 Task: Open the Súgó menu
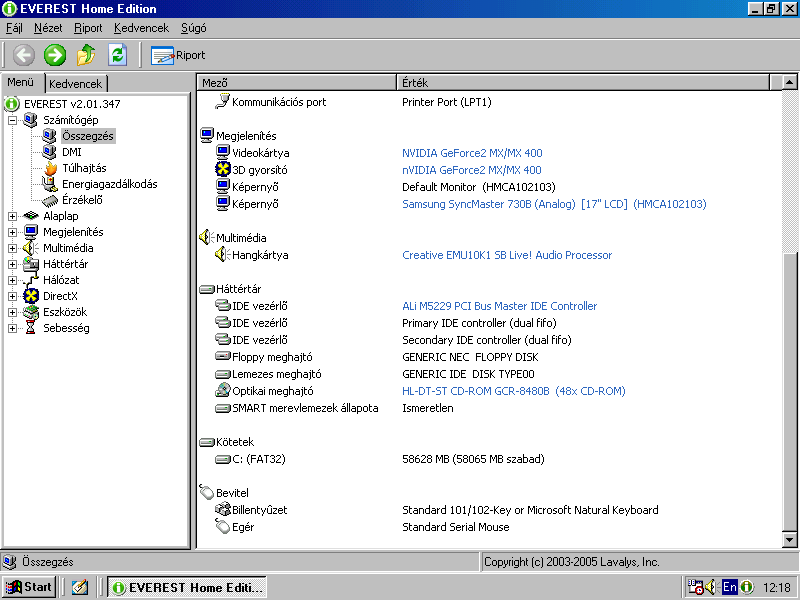(x=193, y=28)
